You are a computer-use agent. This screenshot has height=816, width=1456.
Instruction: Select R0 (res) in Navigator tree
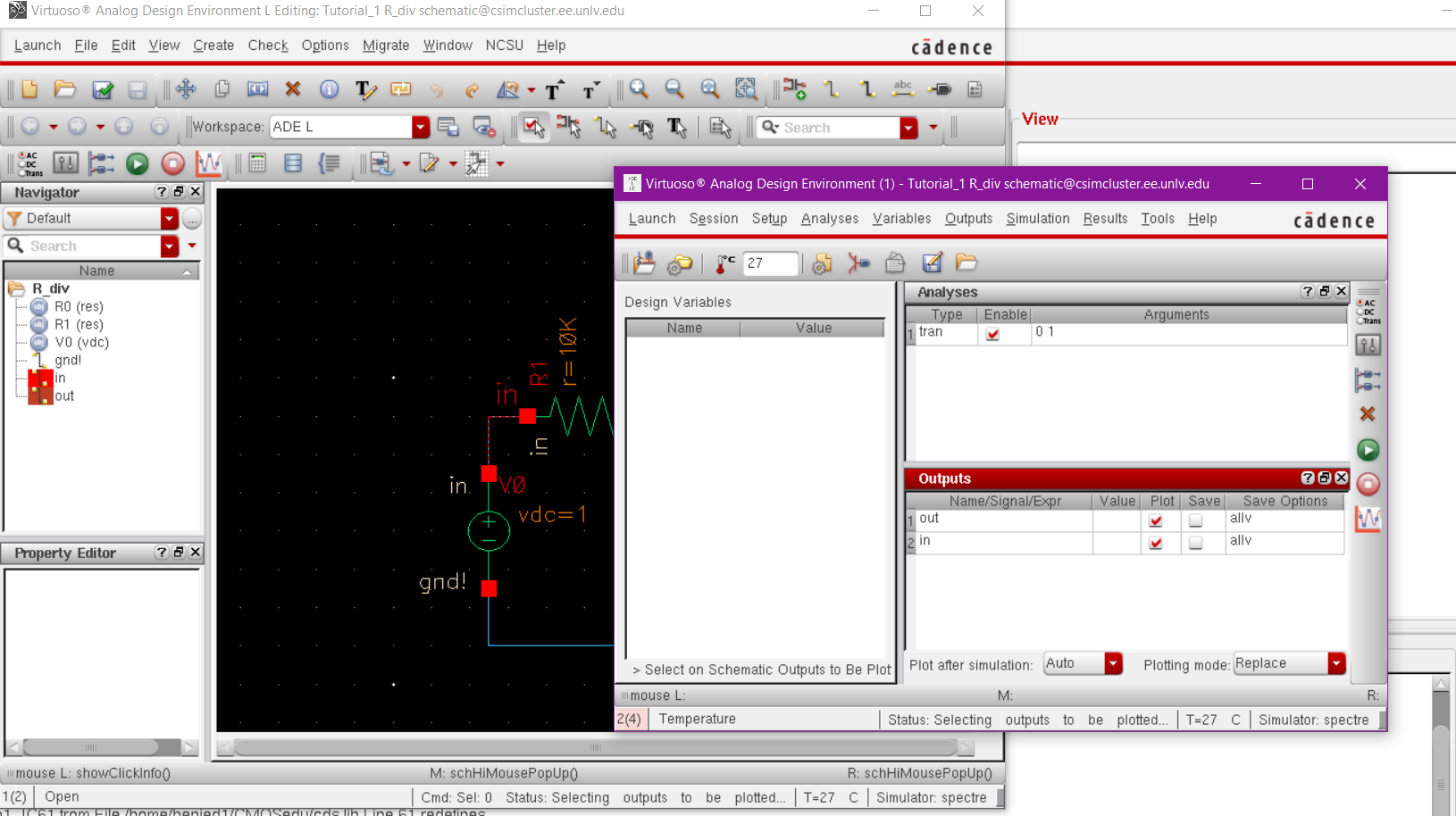[79, 307]
